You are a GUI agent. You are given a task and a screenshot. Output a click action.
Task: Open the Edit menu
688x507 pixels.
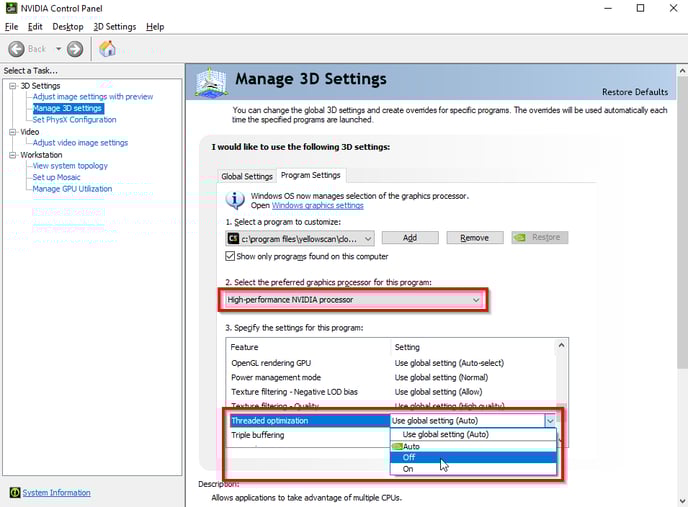click(35, 27)
